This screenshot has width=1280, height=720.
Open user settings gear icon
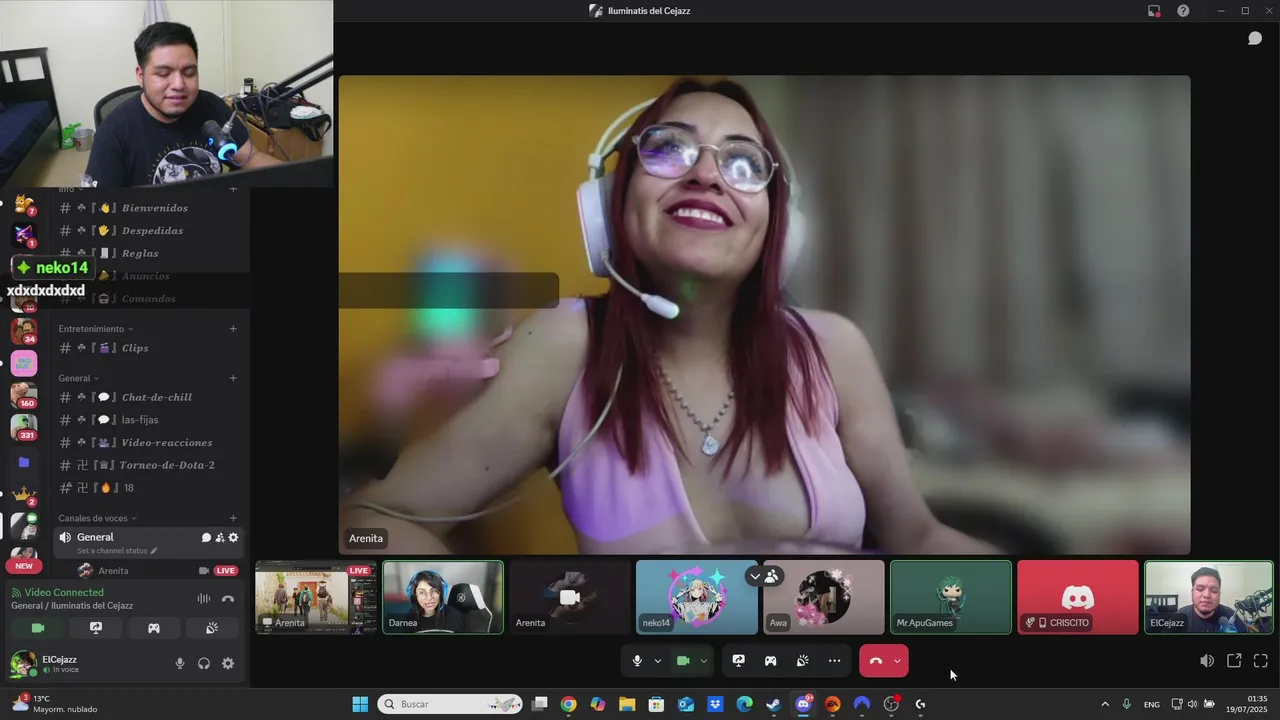[x=228, y=663]
